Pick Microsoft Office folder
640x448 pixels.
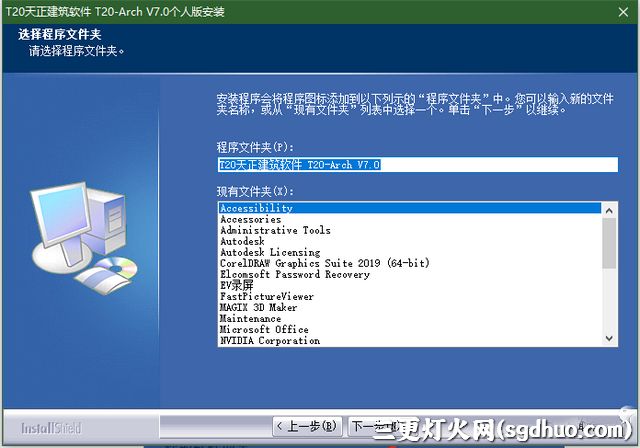tap(409, 329)
